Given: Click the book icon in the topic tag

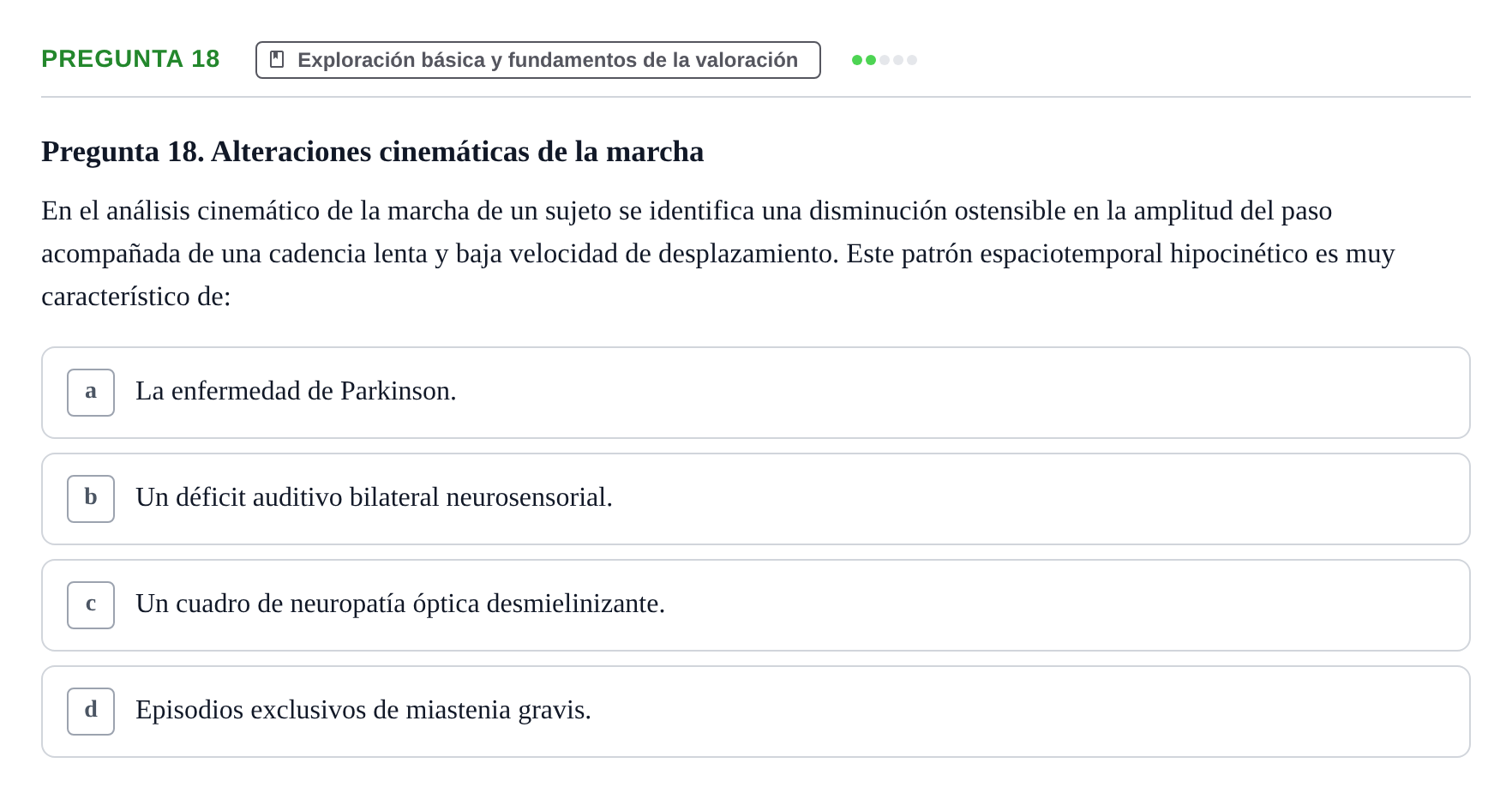Looking at the screenshot, I should (x=277, y=59).
